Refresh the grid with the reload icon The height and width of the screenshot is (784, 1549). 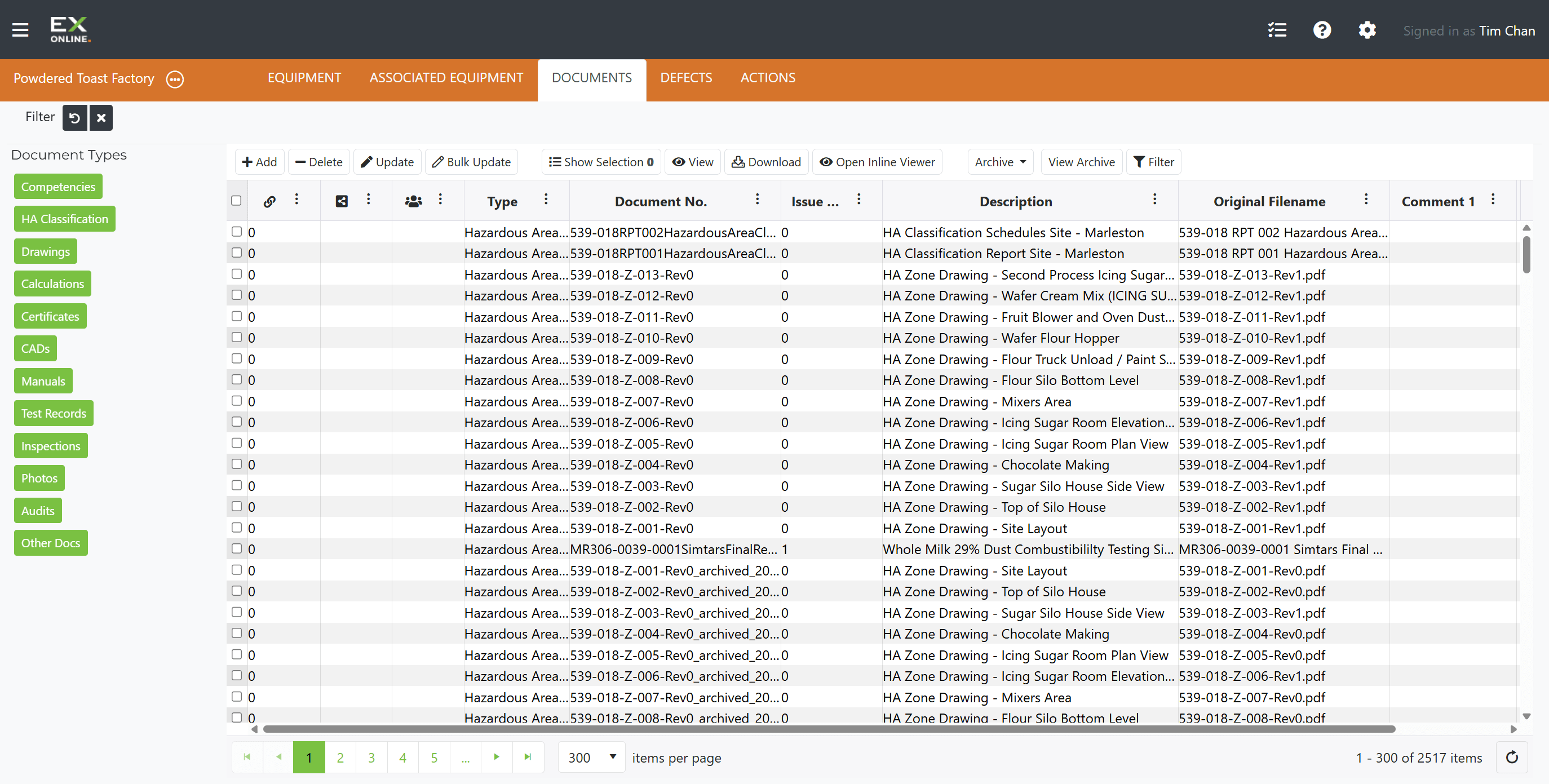(x=1512, y=757)
